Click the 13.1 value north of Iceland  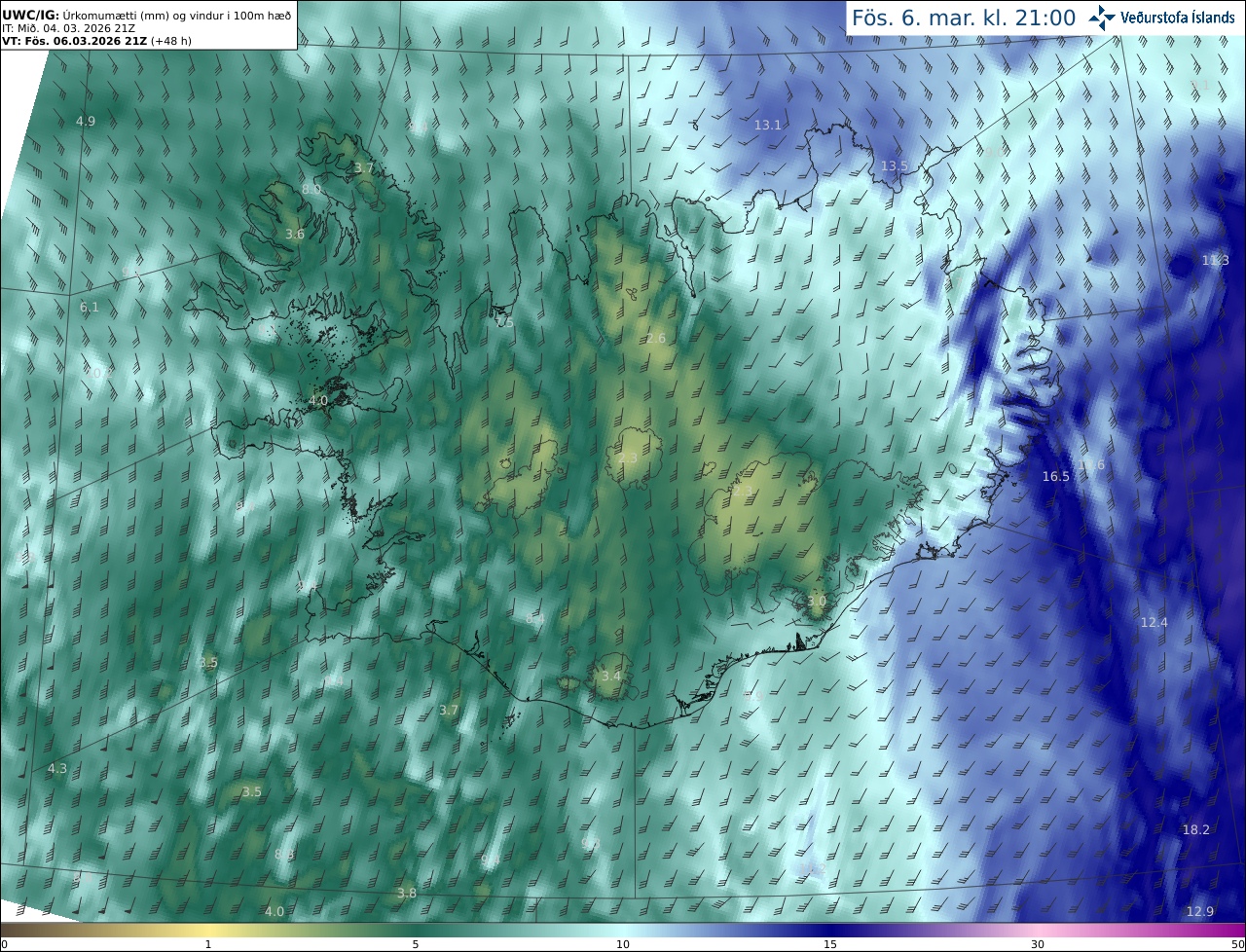point(768,126)
